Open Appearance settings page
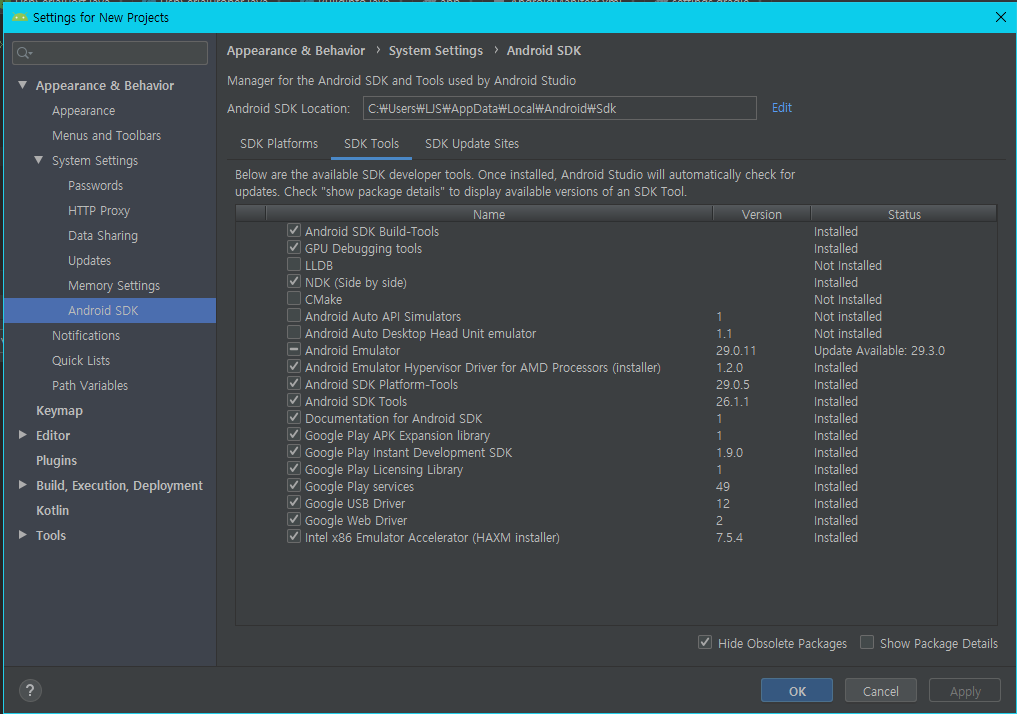The height and width of the screenshot is (714, 1017). point(84,111)
